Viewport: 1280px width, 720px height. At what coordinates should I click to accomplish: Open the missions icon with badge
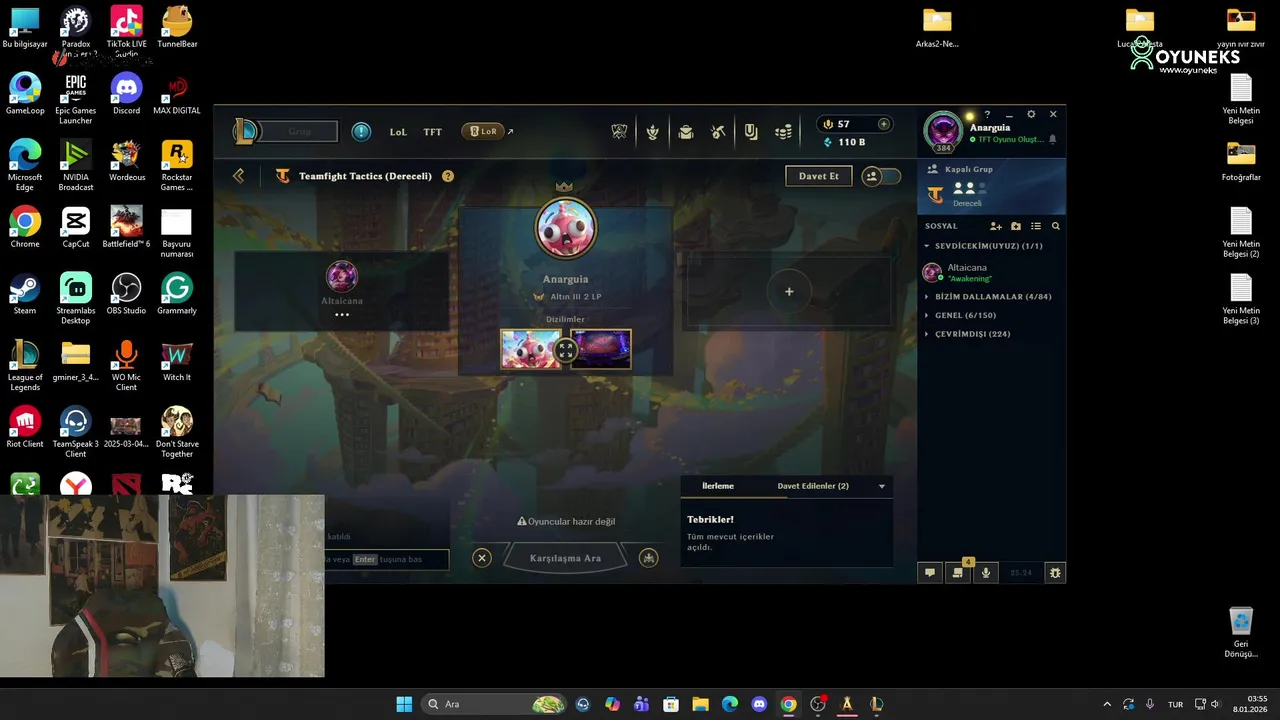point(958,572)
